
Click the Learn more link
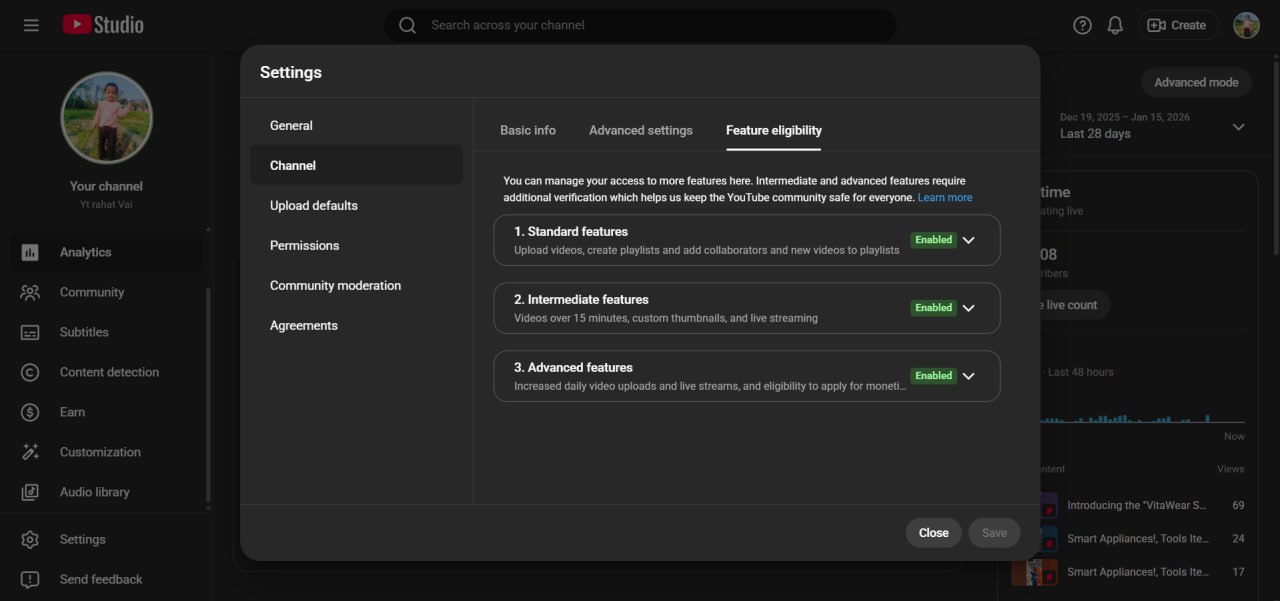[x=945, y=198]
